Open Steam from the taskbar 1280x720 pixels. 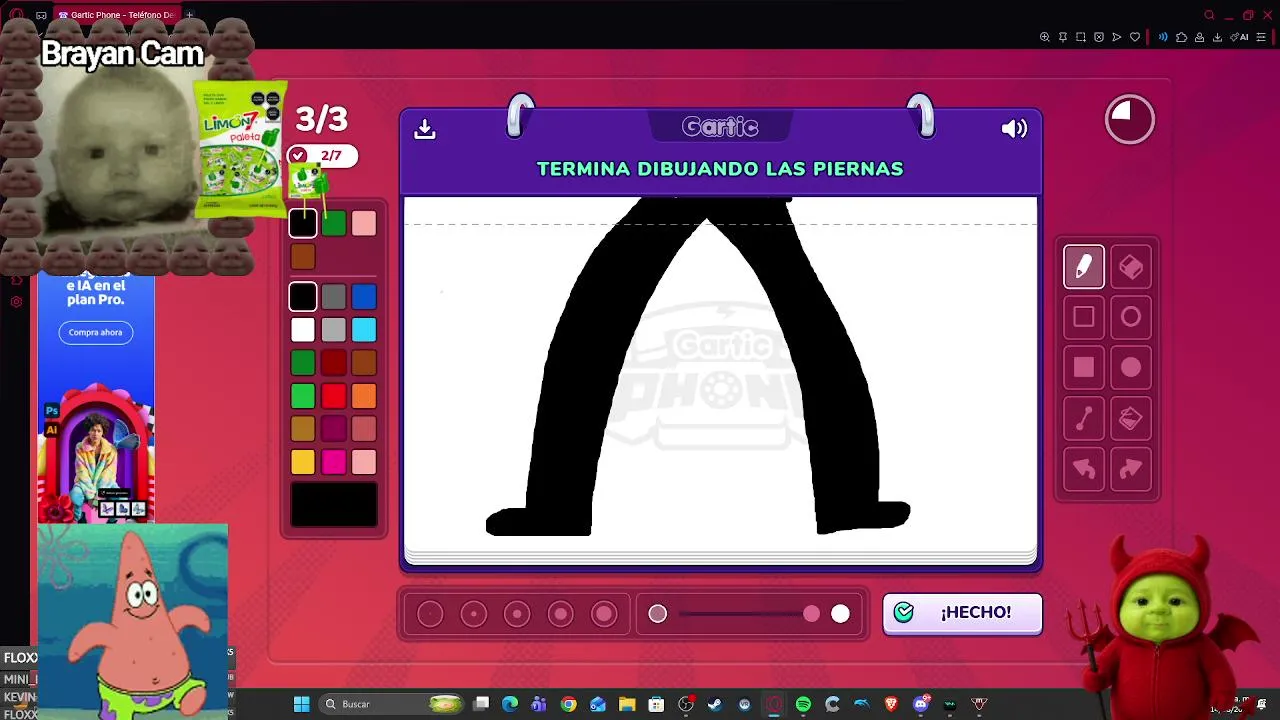coord(715,704)
